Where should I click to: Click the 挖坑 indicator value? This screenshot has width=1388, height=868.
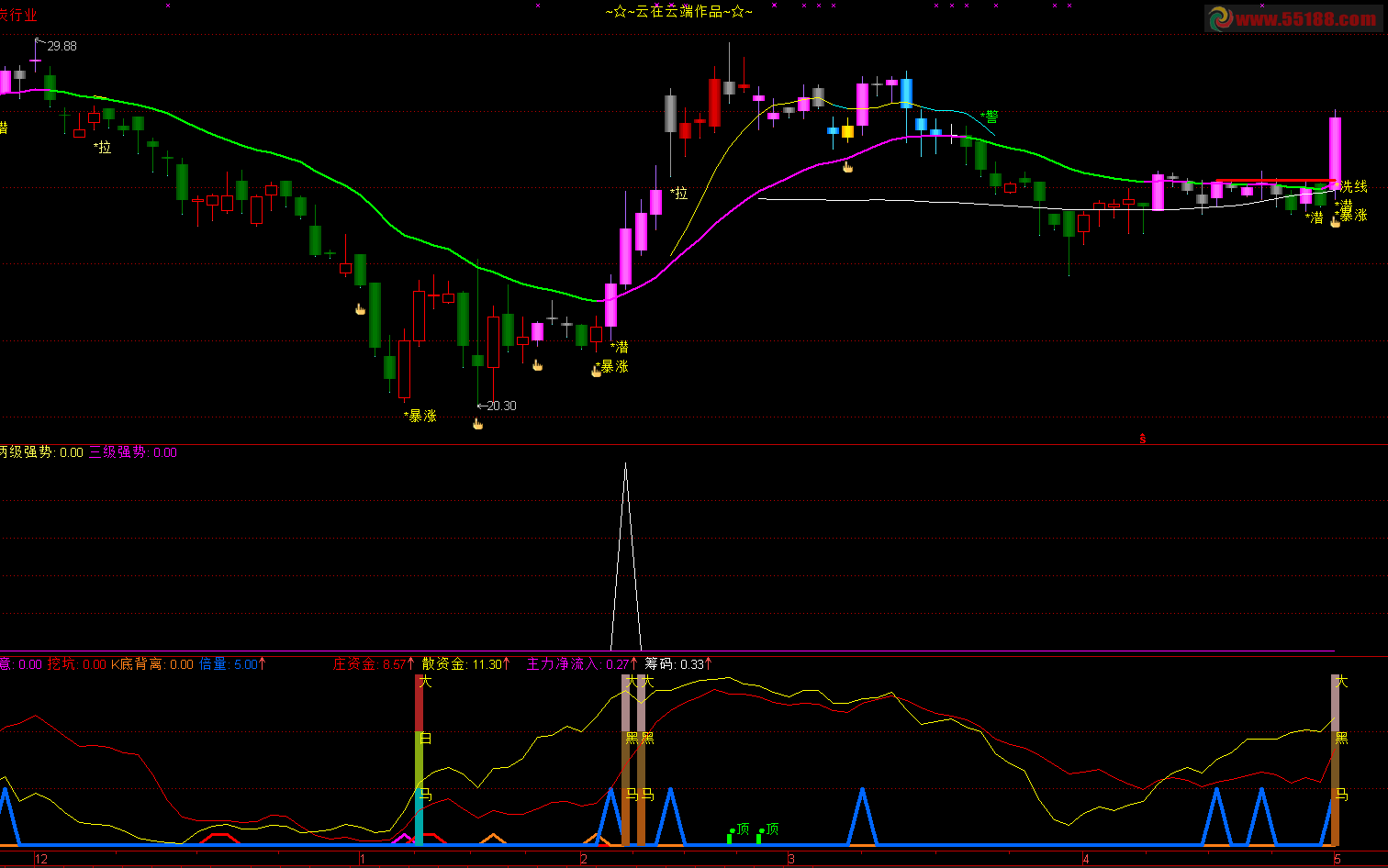pyautogui.click(x=77, y=664)
